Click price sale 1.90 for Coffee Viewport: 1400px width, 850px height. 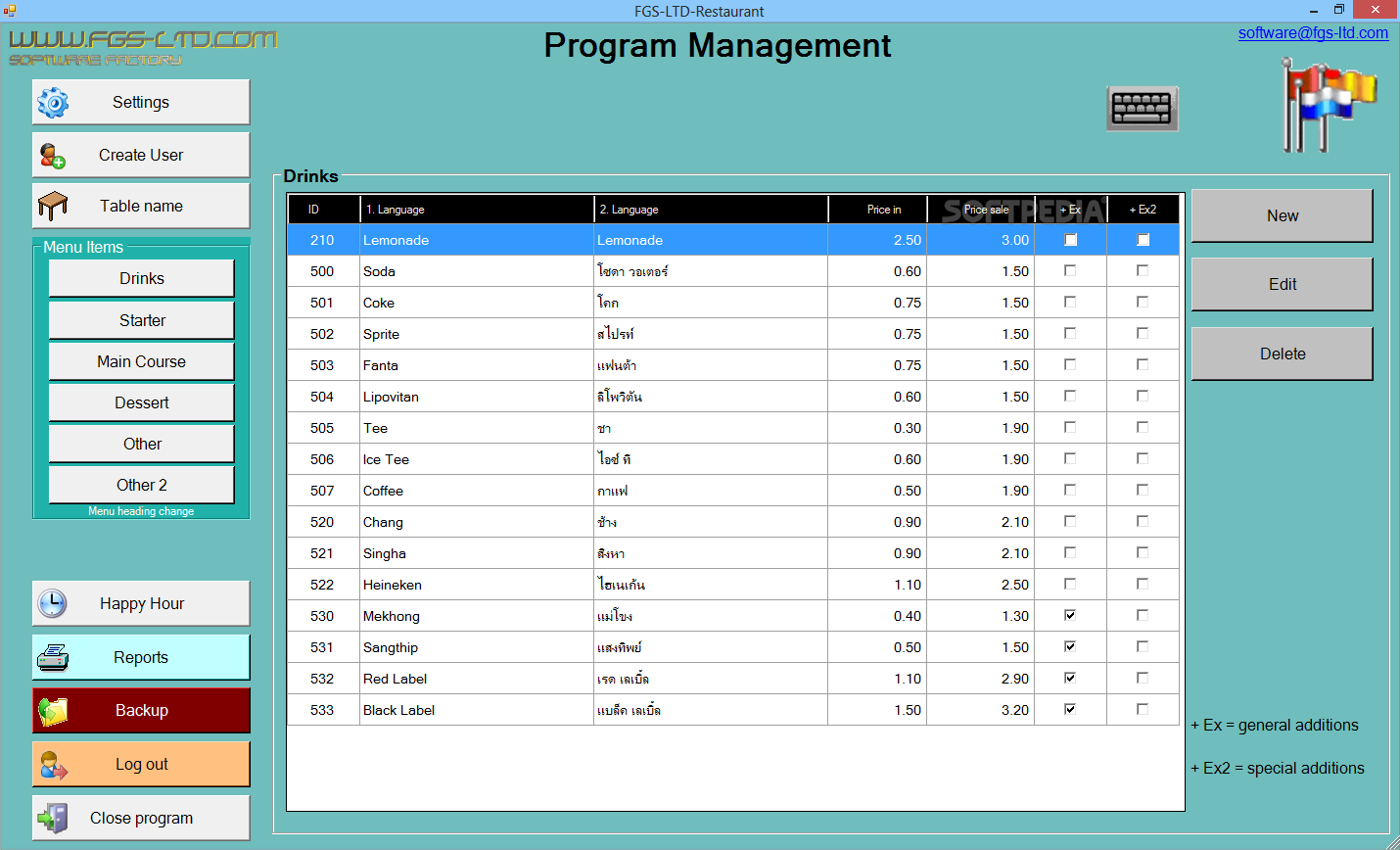coord(980,491)
